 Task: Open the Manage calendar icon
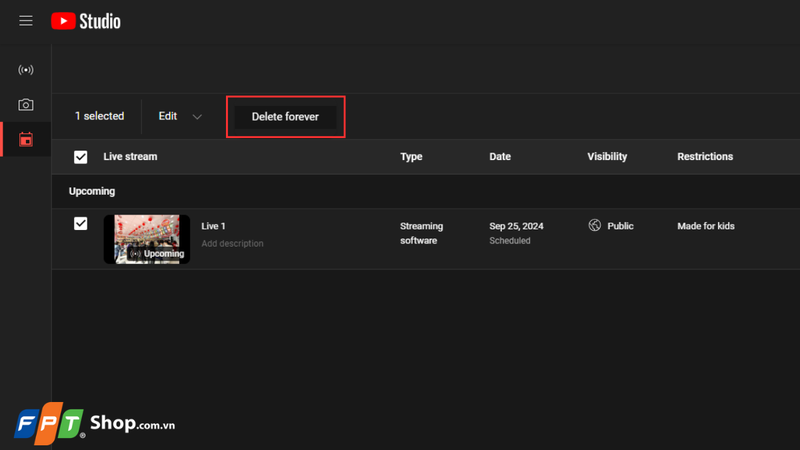point(26,139)
